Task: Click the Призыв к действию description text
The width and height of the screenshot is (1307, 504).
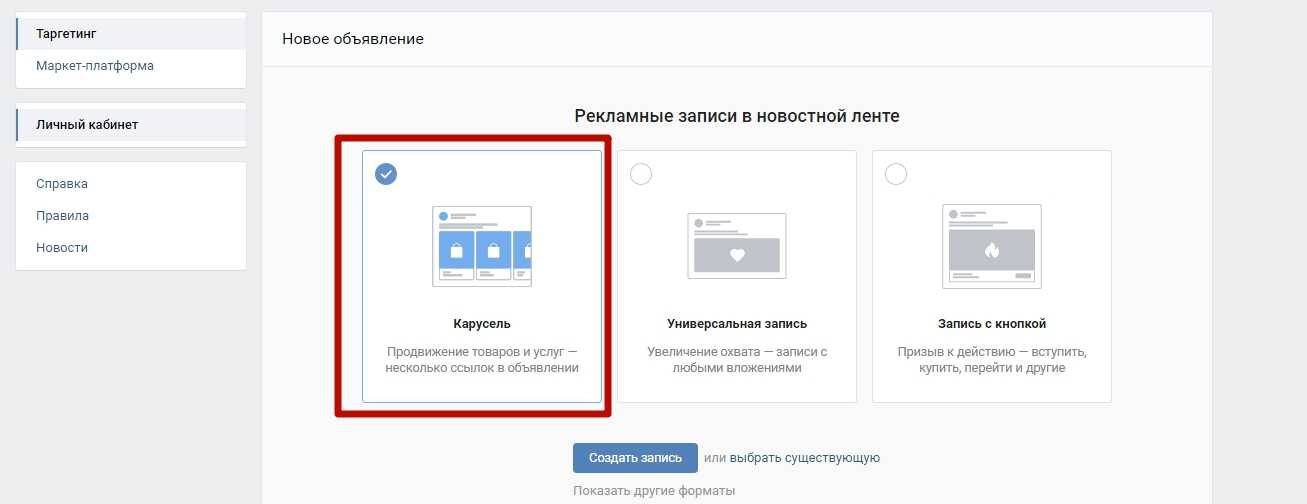Action: (x=992, y=360)
